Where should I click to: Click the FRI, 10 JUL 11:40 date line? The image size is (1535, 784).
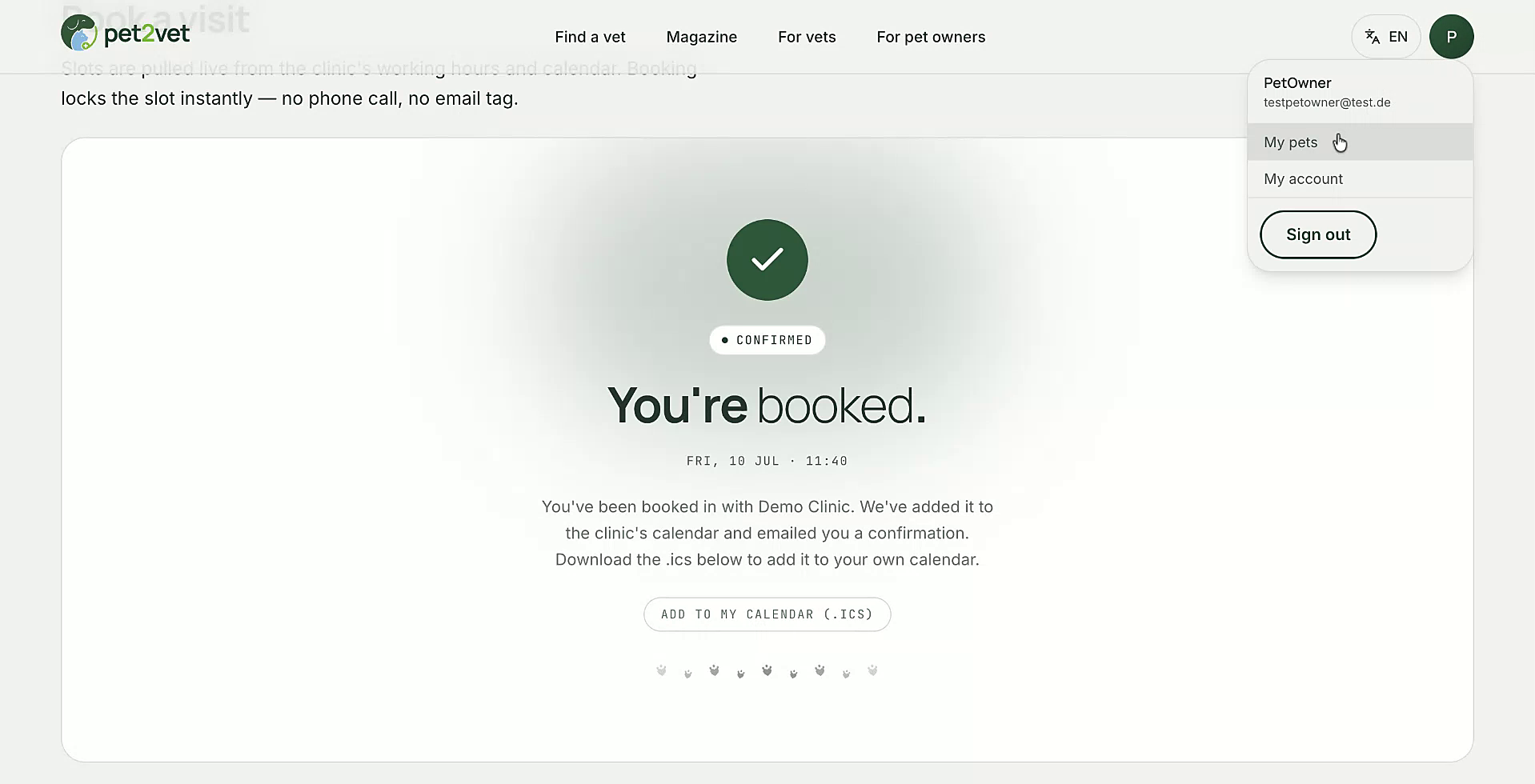(x=767, y=461)
